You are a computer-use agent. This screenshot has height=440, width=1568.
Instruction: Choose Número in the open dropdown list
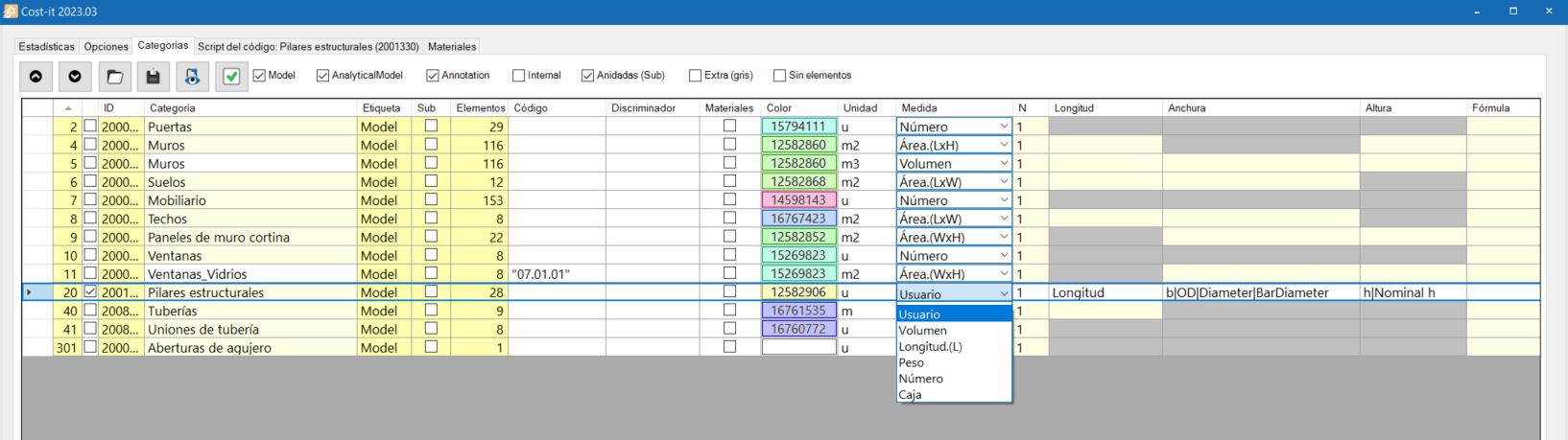click(954, 379)
